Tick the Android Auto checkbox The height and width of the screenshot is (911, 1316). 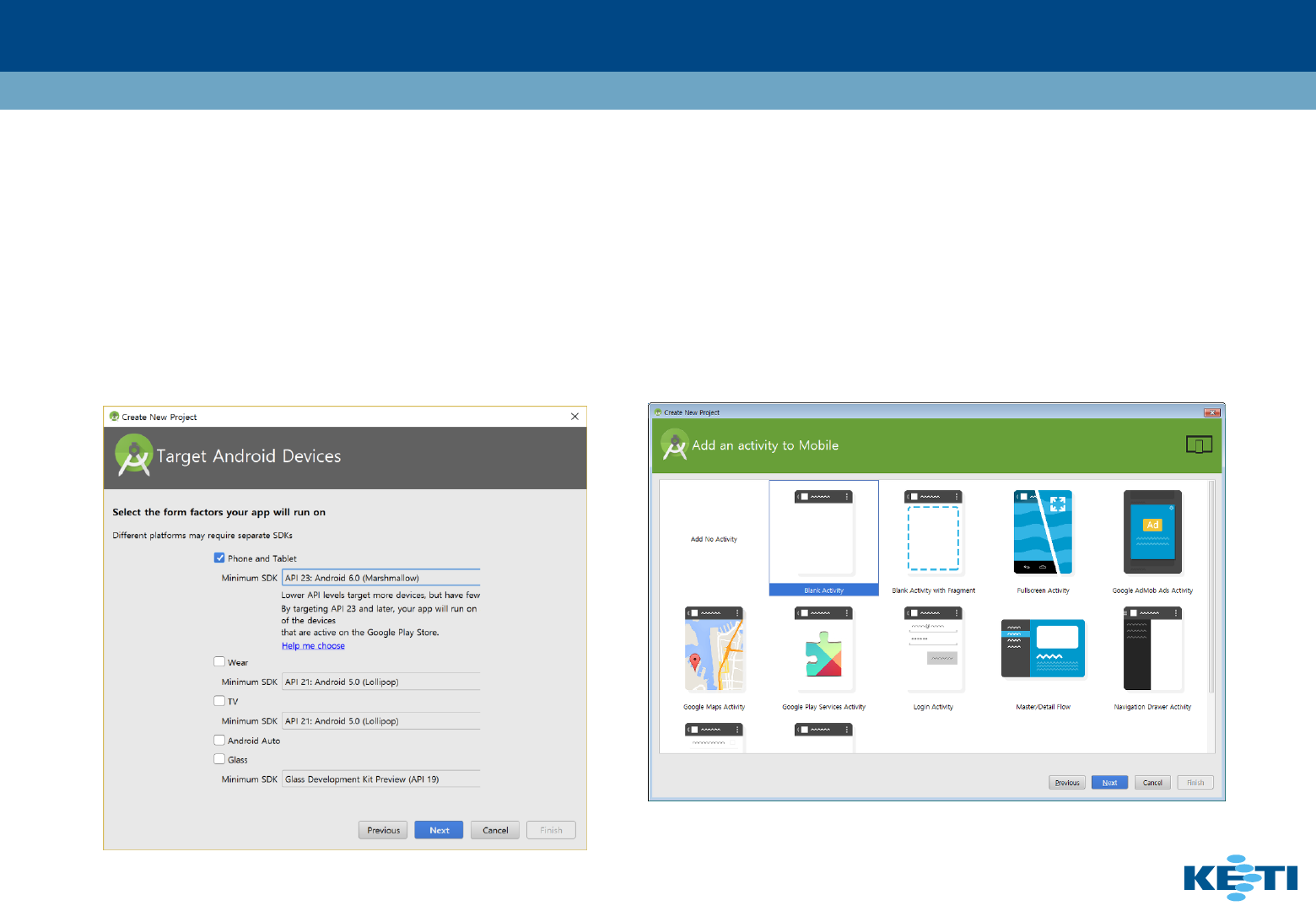219,740
